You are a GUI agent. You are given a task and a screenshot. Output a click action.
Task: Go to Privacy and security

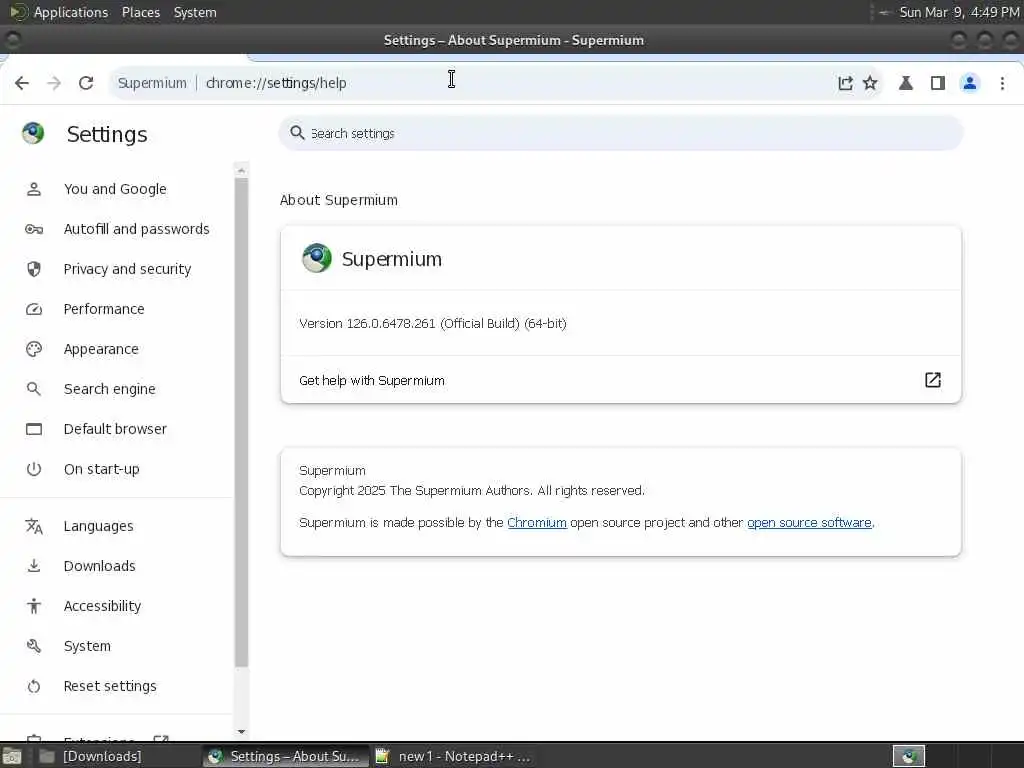point(127,269)
